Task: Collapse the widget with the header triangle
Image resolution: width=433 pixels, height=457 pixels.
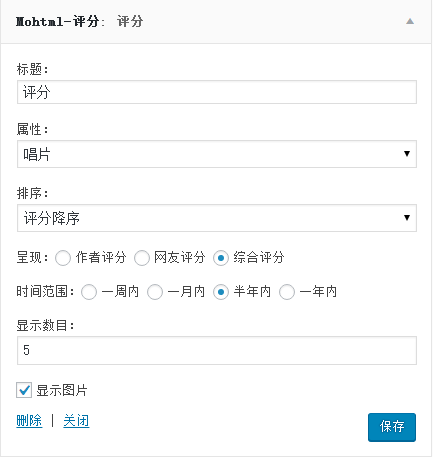Action: pyautogui.click(x=410, y=22)
